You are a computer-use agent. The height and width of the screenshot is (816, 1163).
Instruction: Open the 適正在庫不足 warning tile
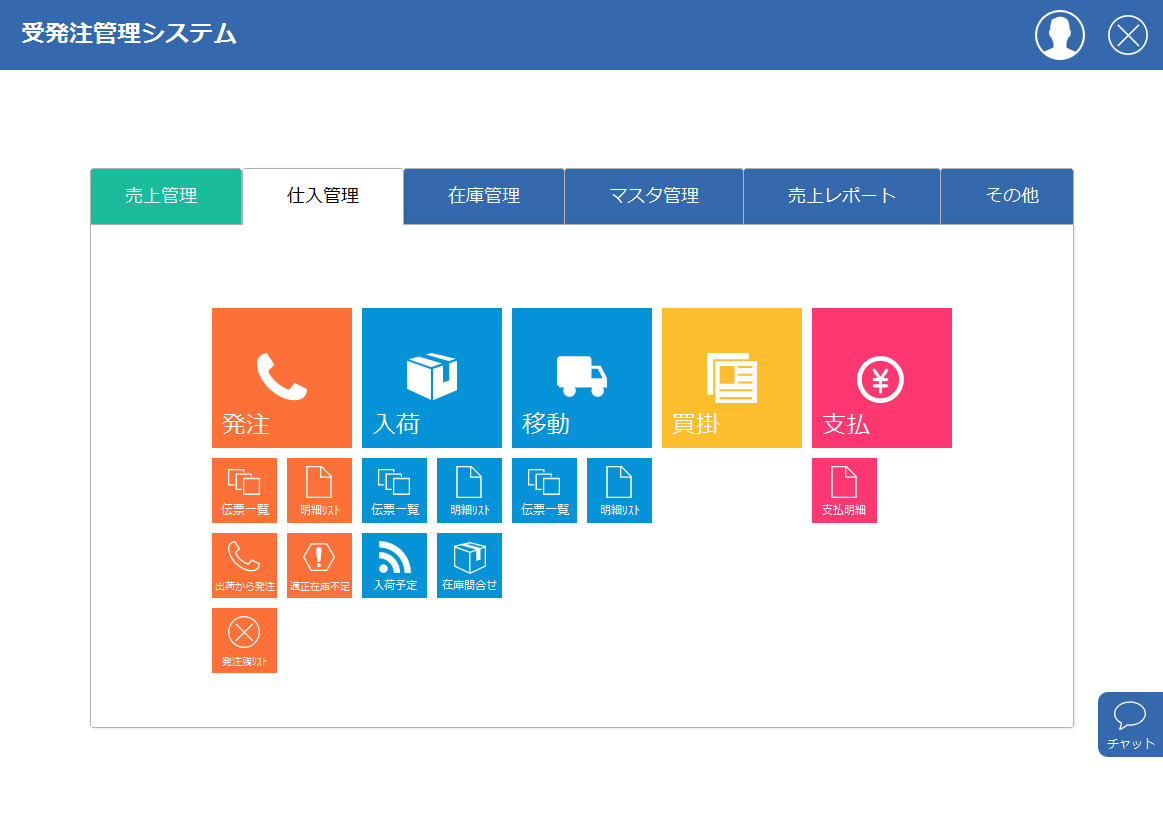320,565
